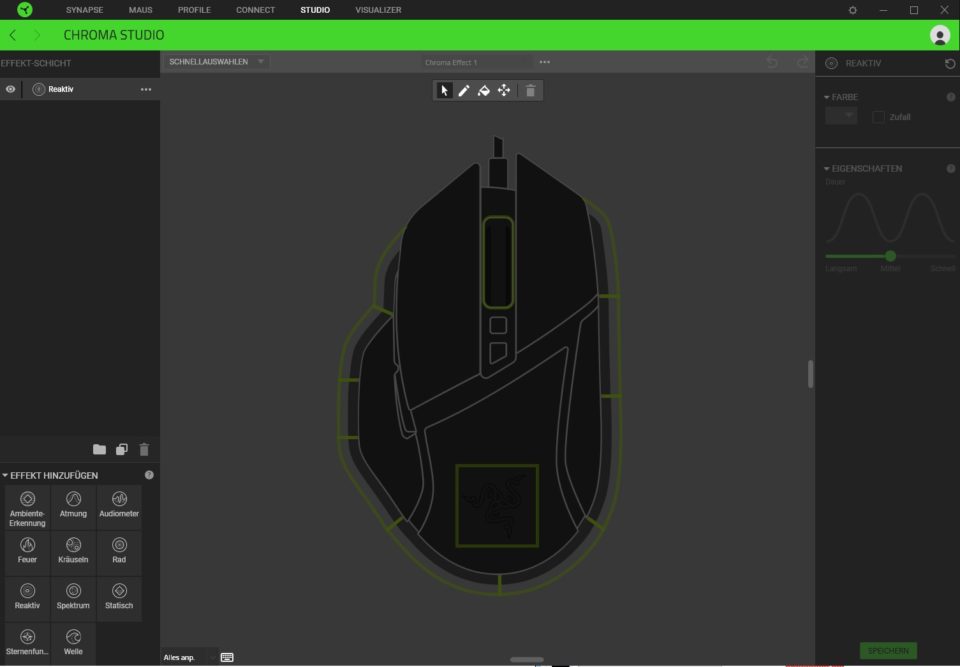Open the Profile tab
960x667 pixels.
194,10
